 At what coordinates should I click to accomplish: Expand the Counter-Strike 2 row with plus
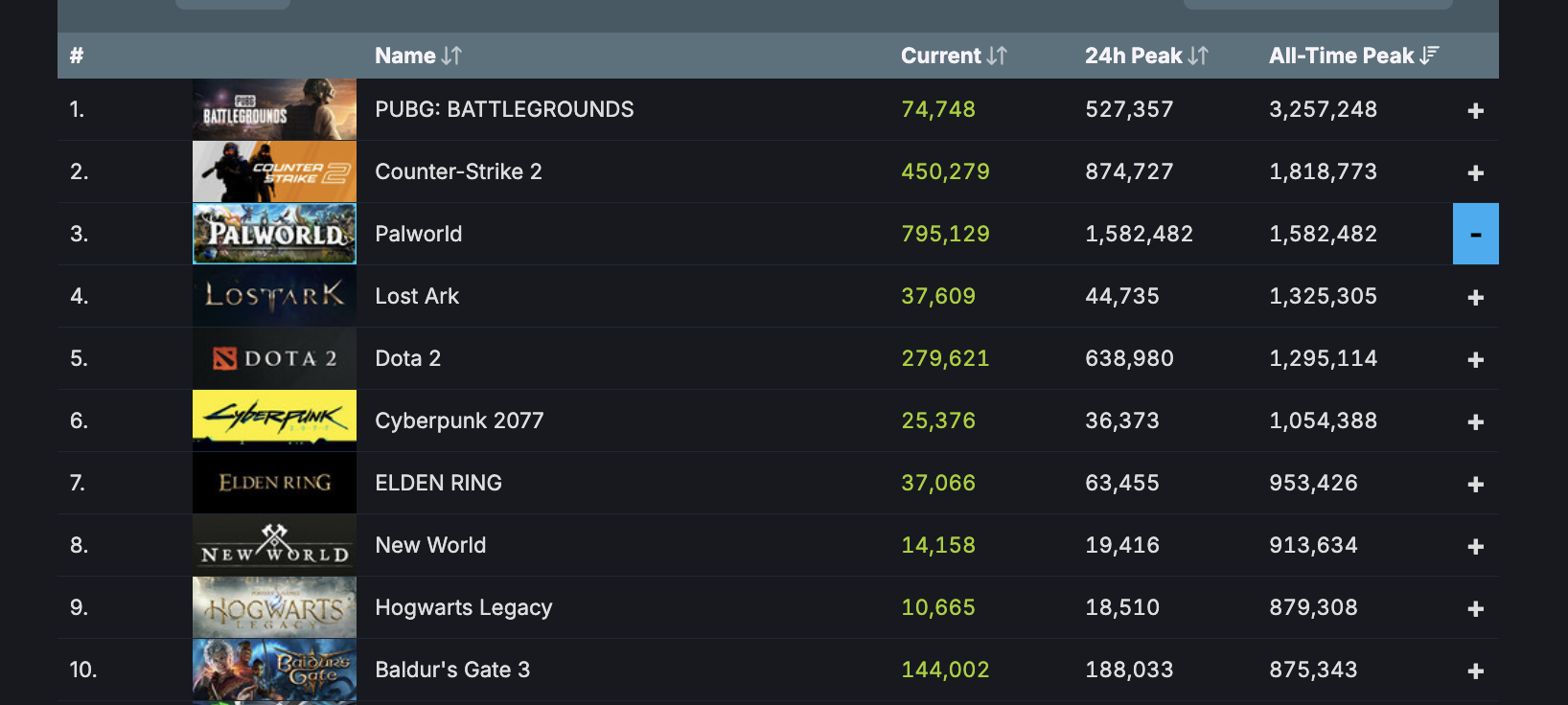[1476, 172]
